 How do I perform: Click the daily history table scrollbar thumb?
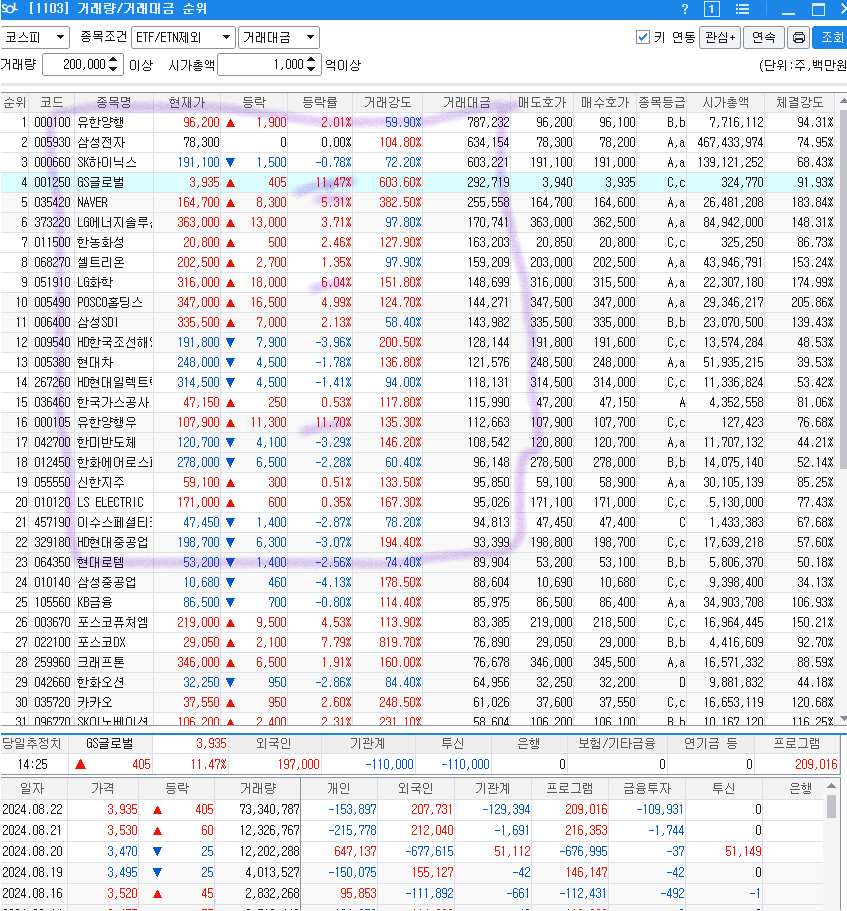tap(831, 806)
